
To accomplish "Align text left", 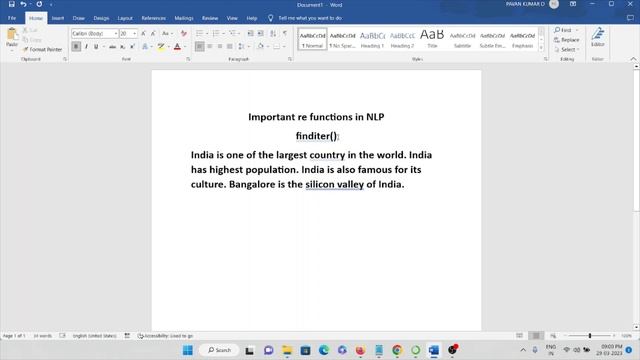I will pyautogui.click(x=200, y=47).
